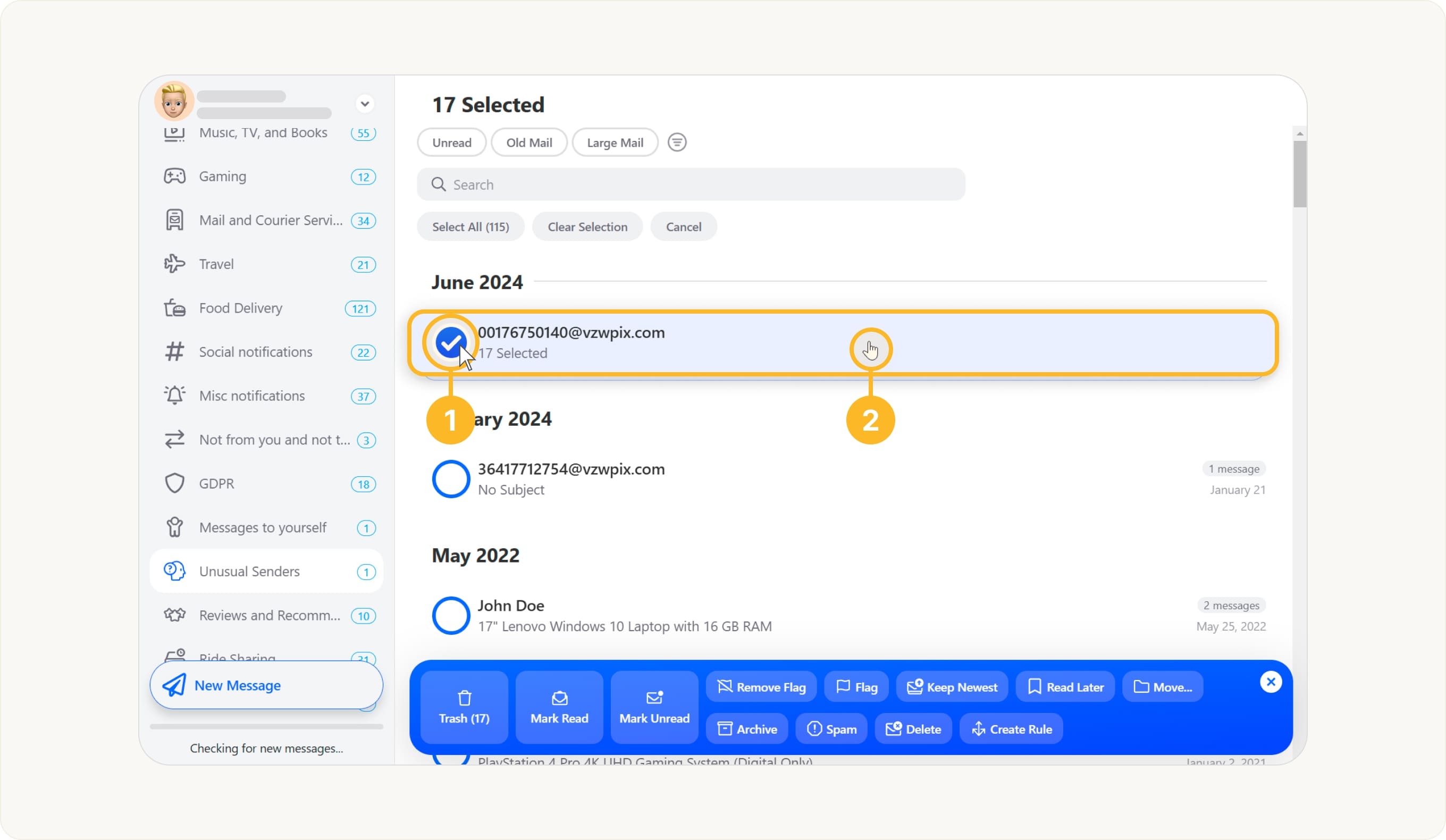Click the message list scrollbar thumb
This screenshot has width=1446, height=840.
click(x=1299, y=173)
